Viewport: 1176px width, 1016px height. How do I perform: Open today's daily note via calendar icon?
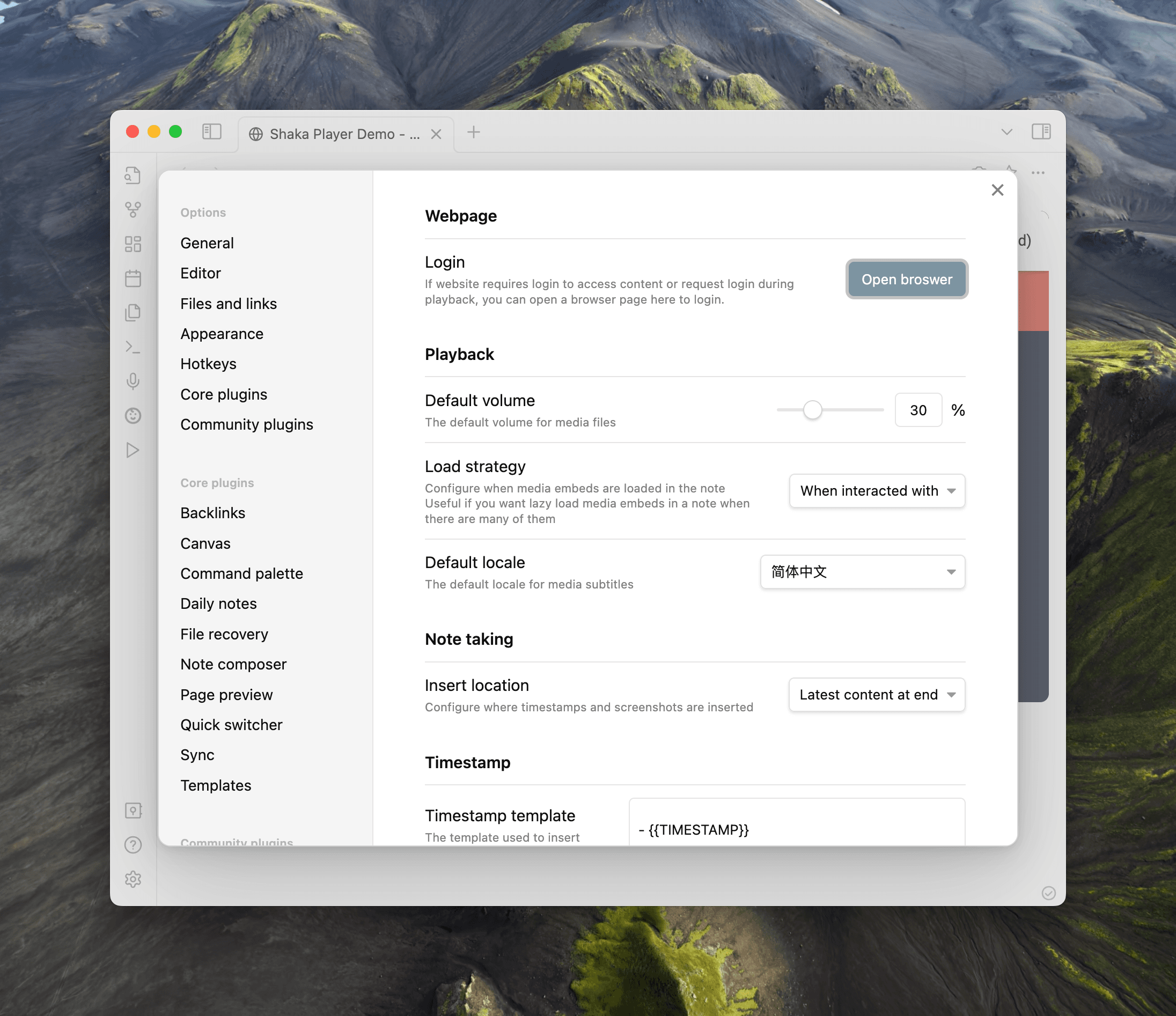(x=134, y=278)
